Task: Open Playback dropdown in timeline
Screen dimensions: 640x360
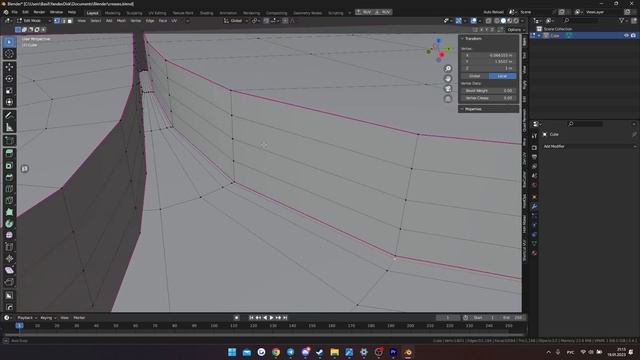Action: (27, 318)
